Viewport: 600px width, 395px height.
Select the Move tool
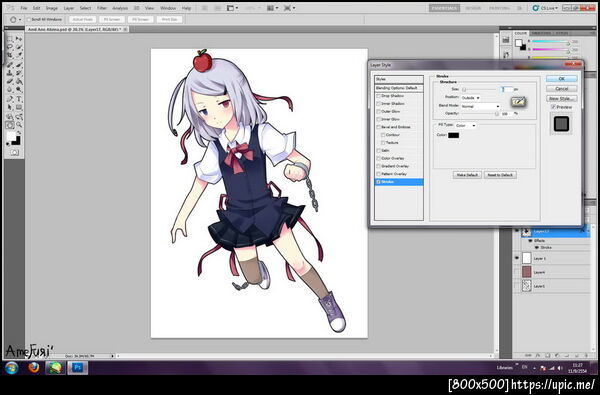click(x=19, y=39)
